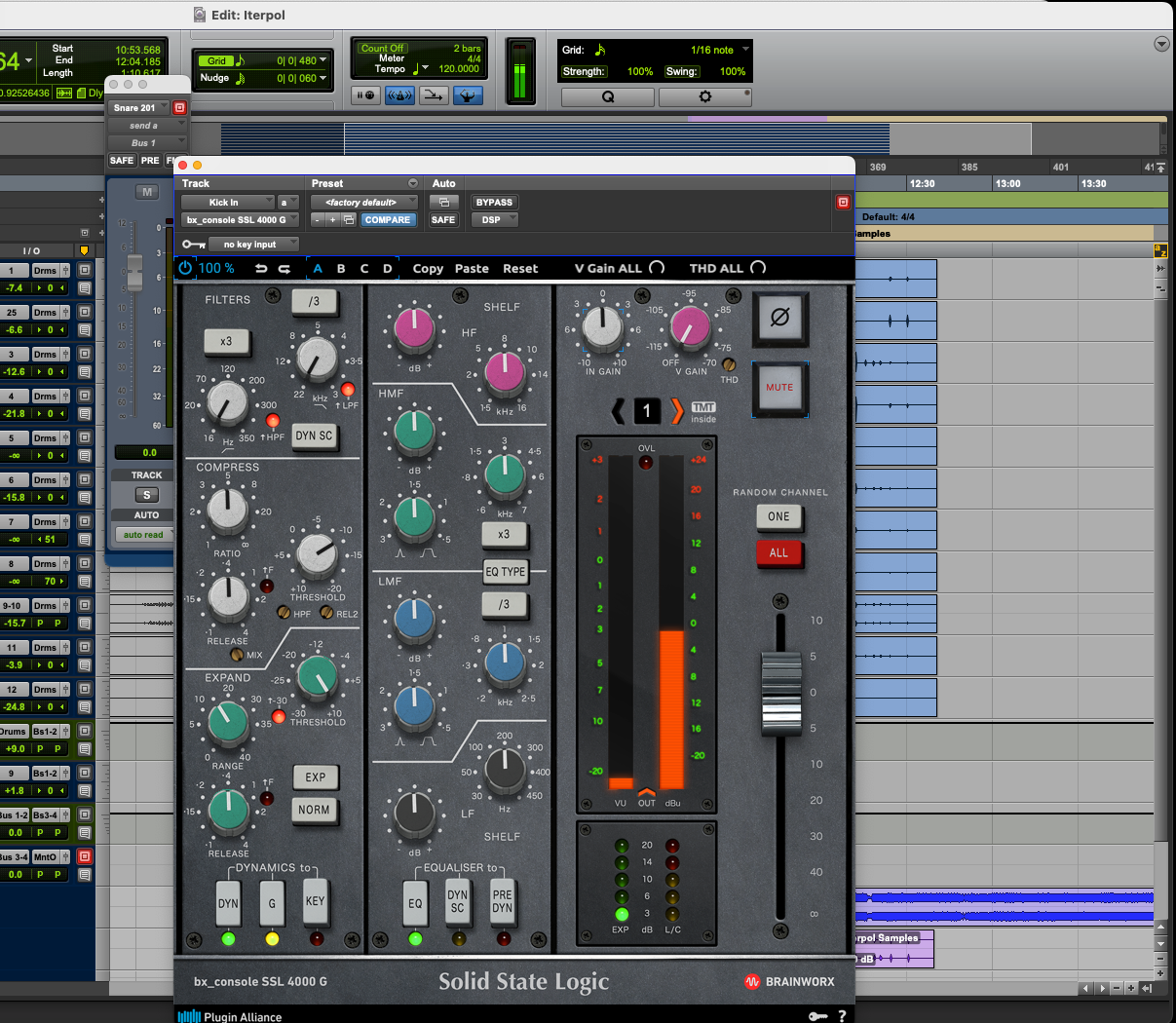Click the BYPASS button
1176x1023 pixels.
tap(494, 203)
